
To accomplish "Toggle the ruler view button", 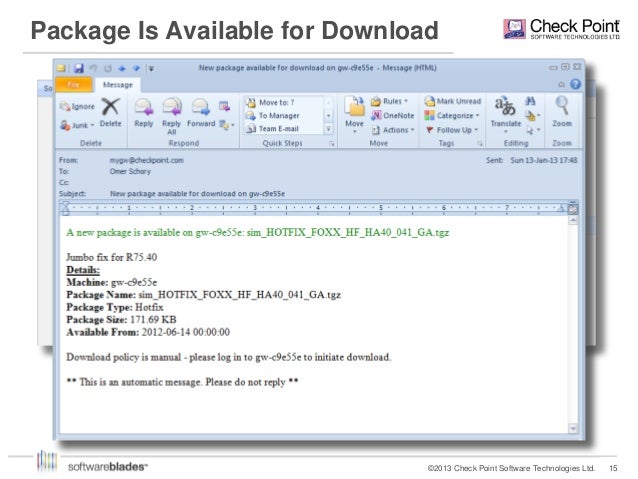I will 573,209.
